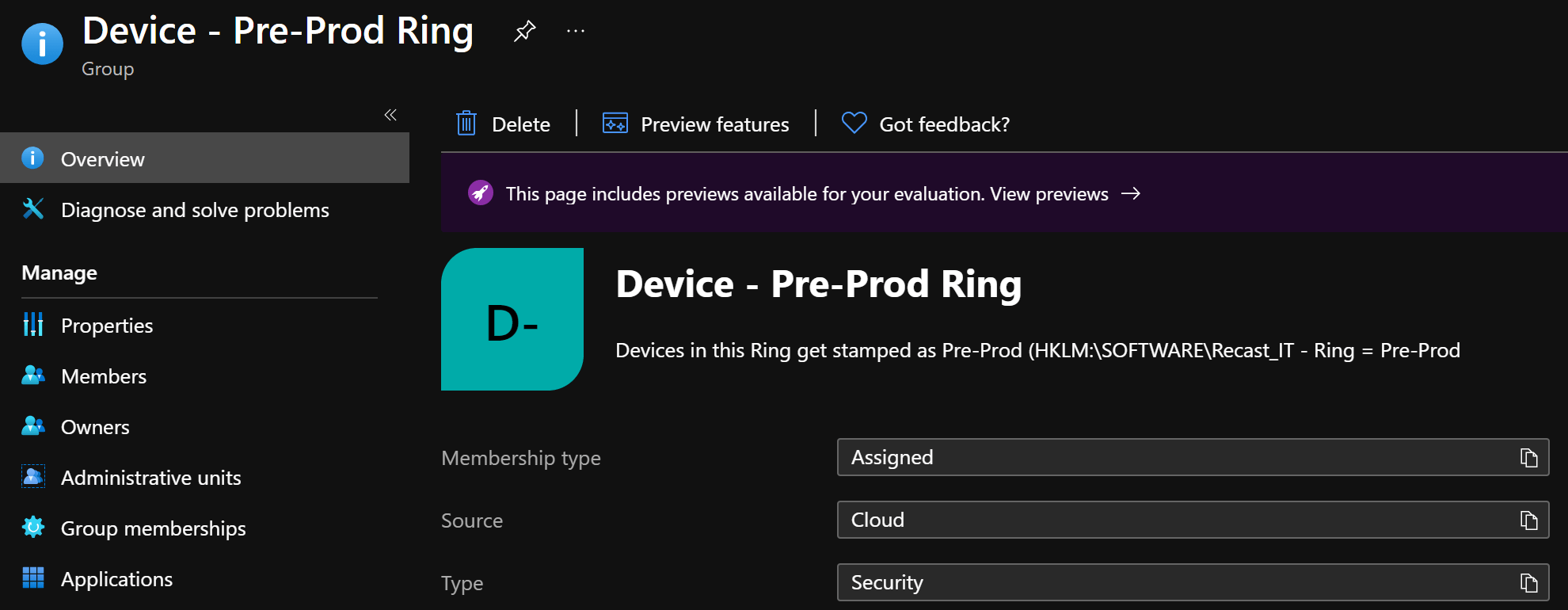This screenshot has width=1568, height=610.
Task: Open Administrative units
Action: [x=151, y=478]
